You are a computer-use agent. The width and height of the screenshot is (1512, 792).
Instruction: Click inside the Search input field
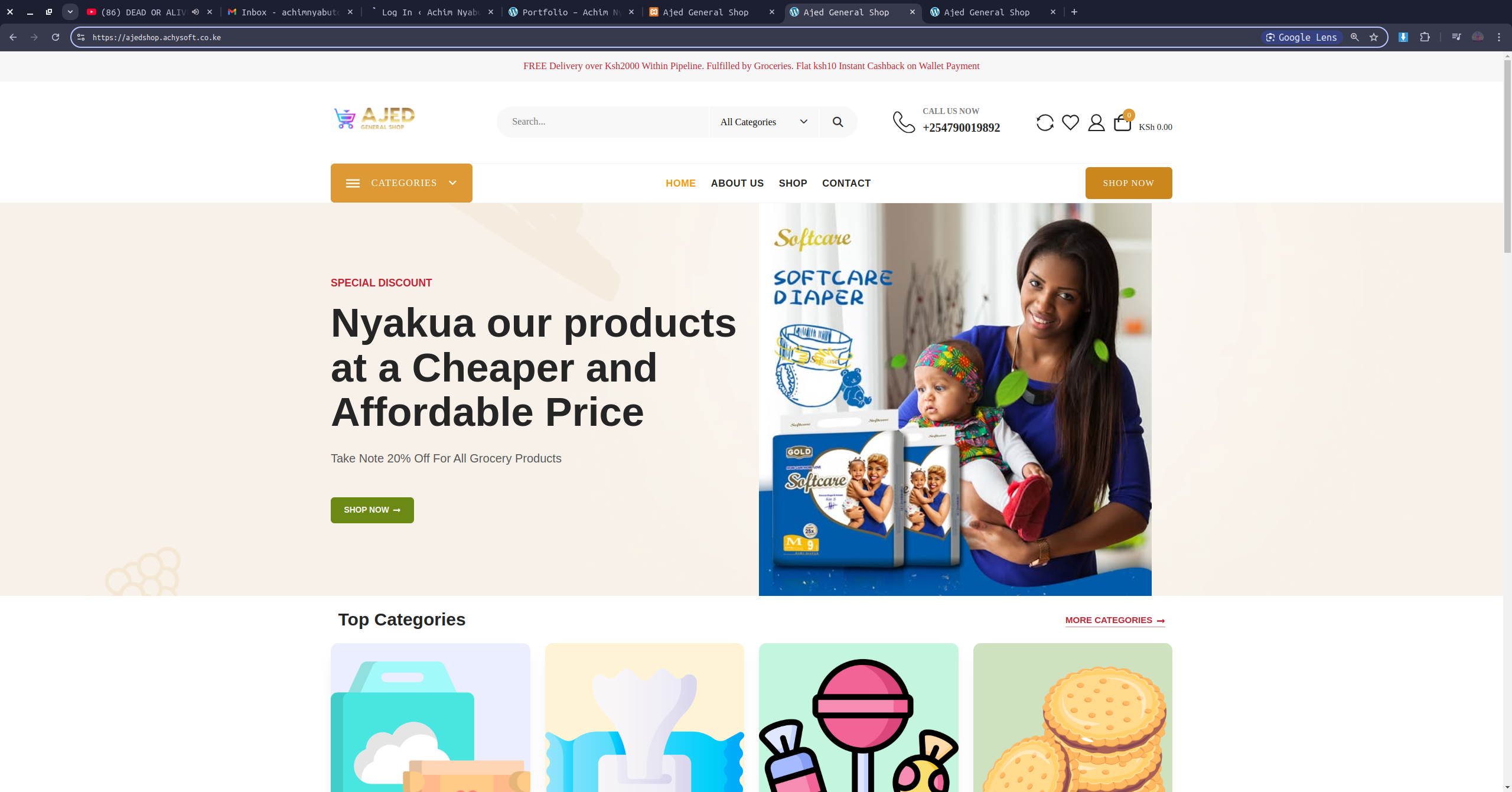coord(602,122)
